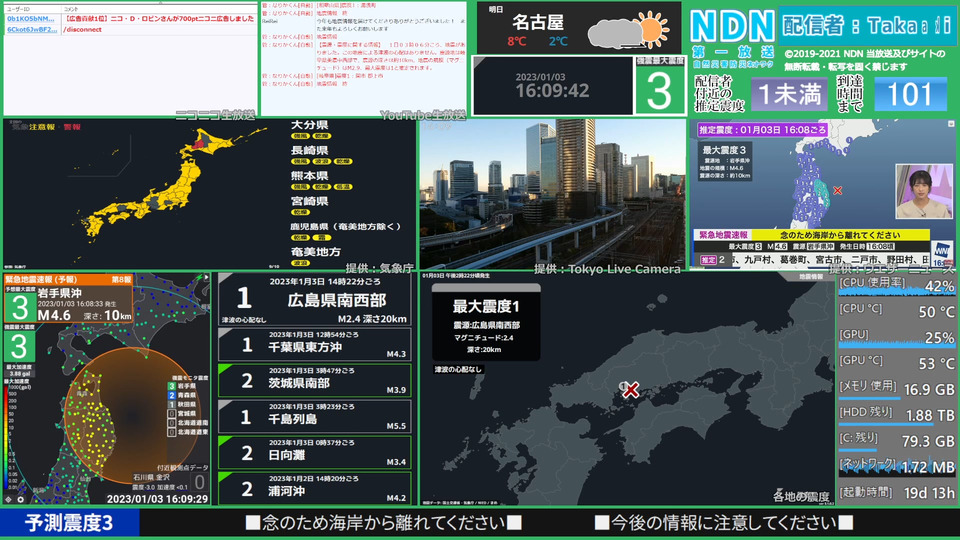The height and width of the screenshot is (540, 960).
Task: Select the 浦河沖 M4.2 earthquake entry
Action: (315, 489)
